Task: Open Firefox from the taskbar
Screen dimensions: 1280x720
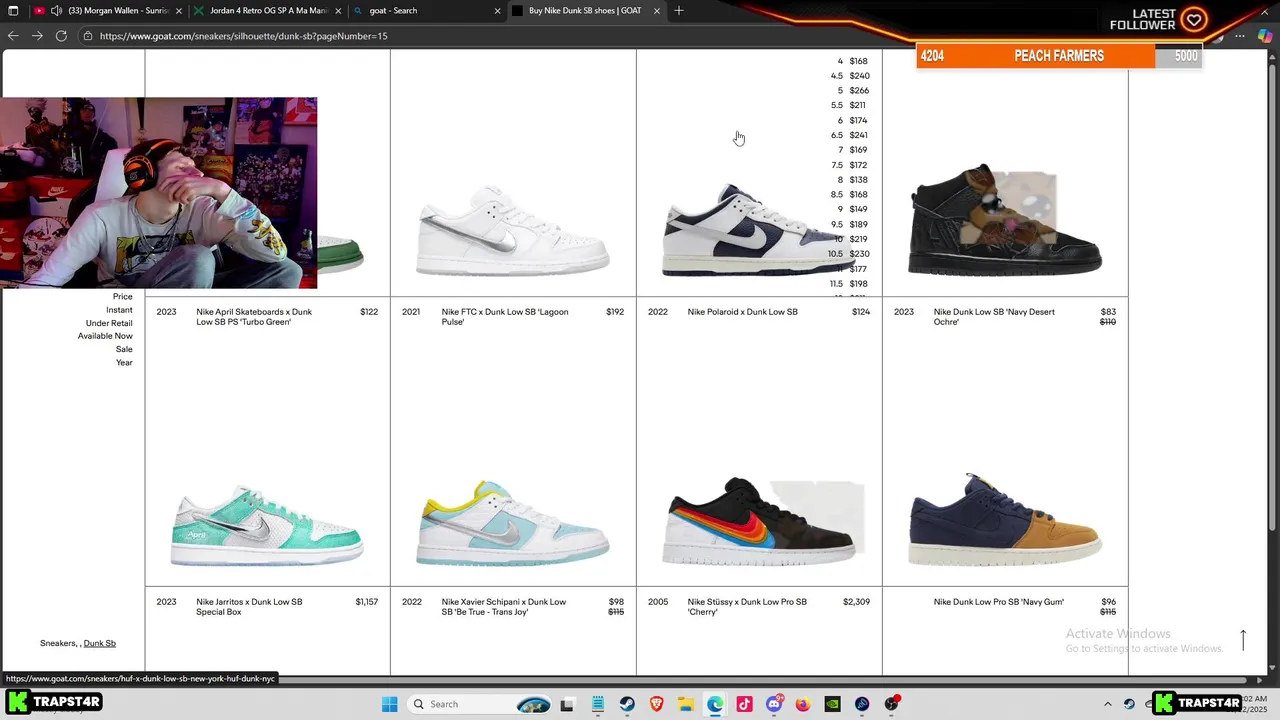Action: (x=803, y=704)
